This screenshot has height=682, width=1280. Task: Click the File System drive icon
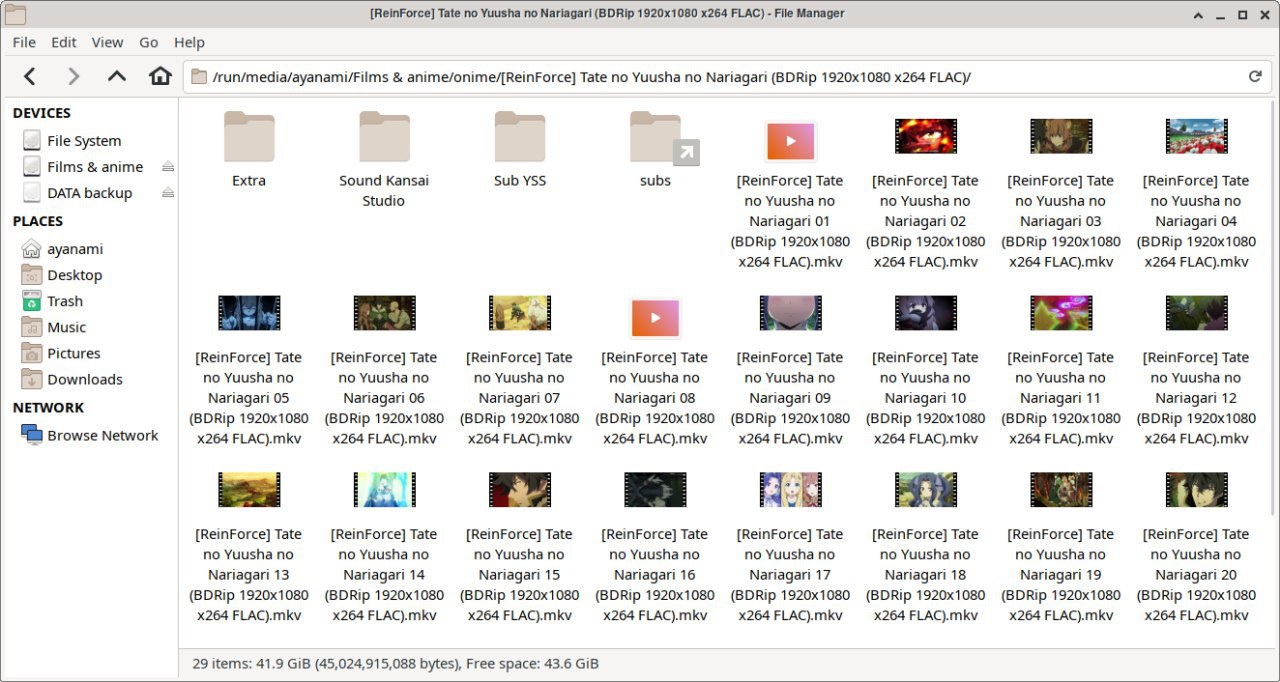pyautogui.click(x=32, y=141)
